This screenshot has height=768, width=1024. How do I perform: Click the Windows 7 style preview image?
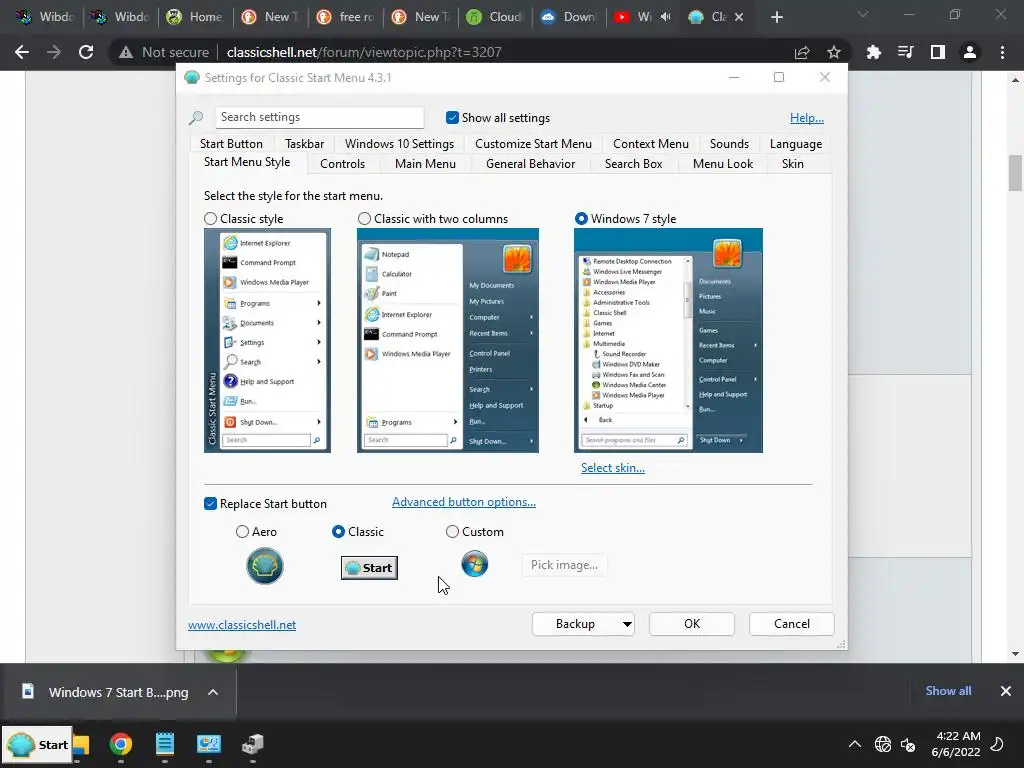click(x=668, y=340)
